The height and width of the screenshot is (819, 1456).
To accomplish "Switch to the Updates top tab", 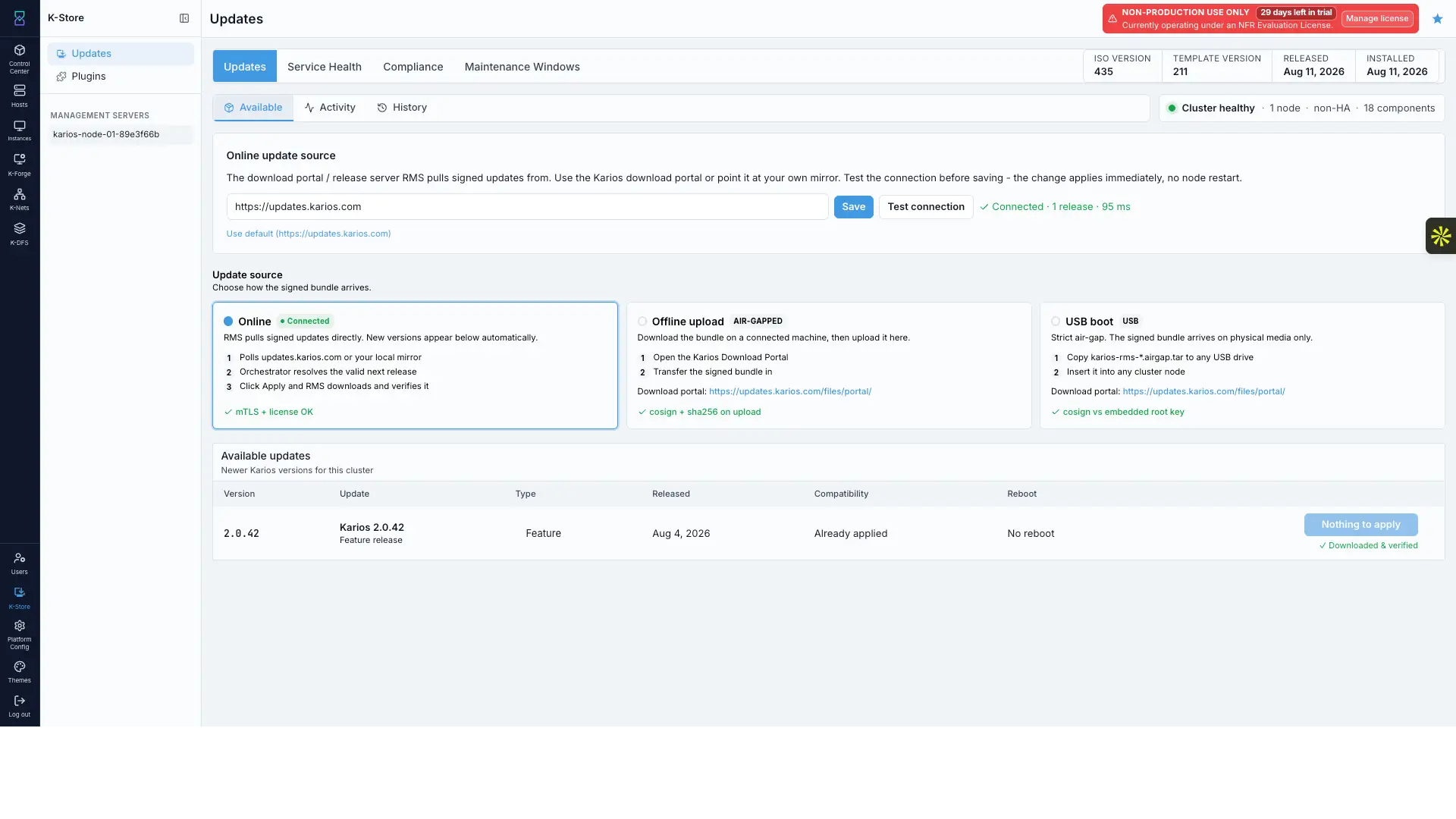I will pos(245,67).
